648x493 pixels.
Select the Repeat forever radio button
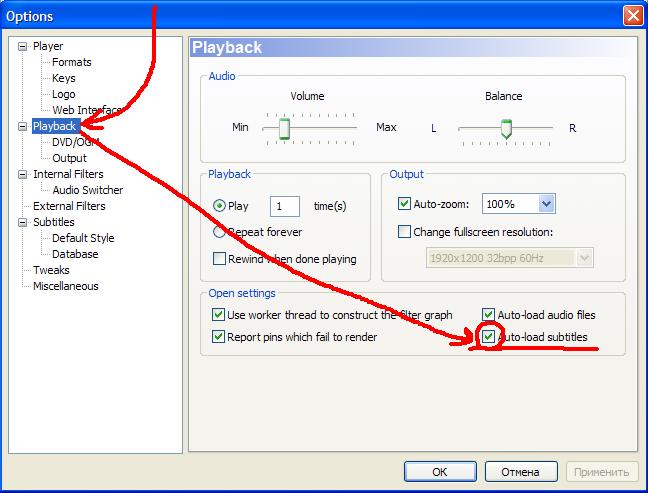click(219, 232)
